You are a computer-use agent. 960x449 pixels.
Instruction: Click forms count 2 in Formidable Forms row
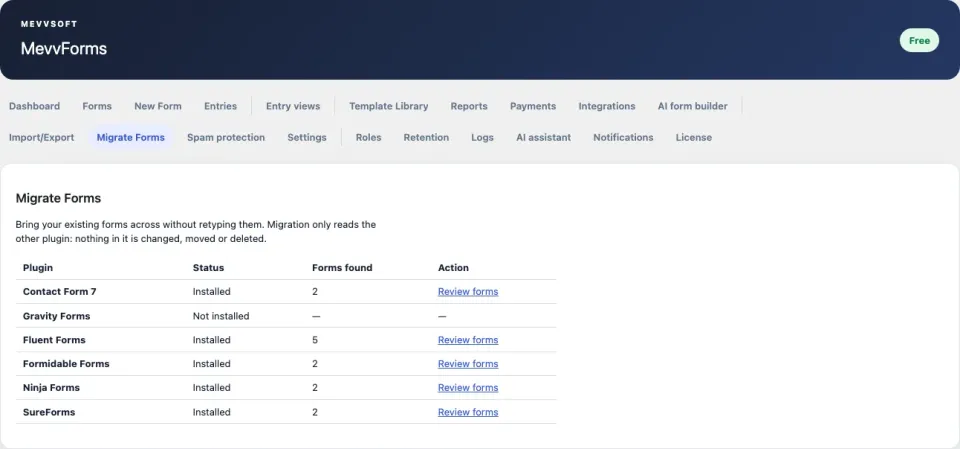coord(315,364)
